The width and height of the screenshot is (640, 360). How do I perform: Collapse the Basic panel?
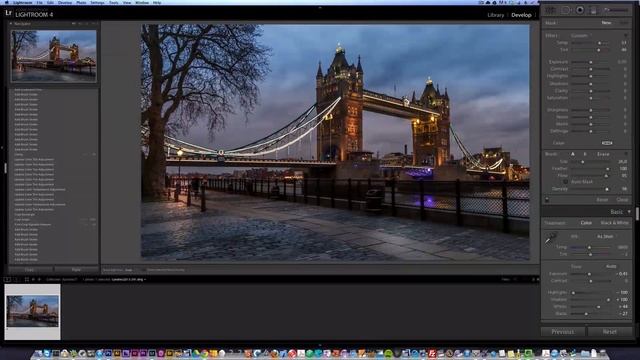(x=629, y=212)
